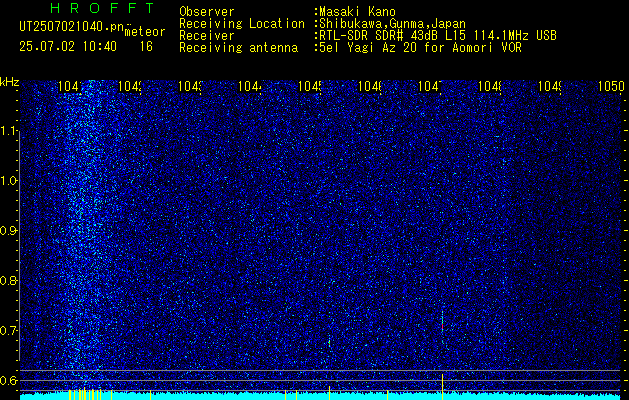
Task: Click the "kHz" axis unit label
Action: (x=10, y=82)
